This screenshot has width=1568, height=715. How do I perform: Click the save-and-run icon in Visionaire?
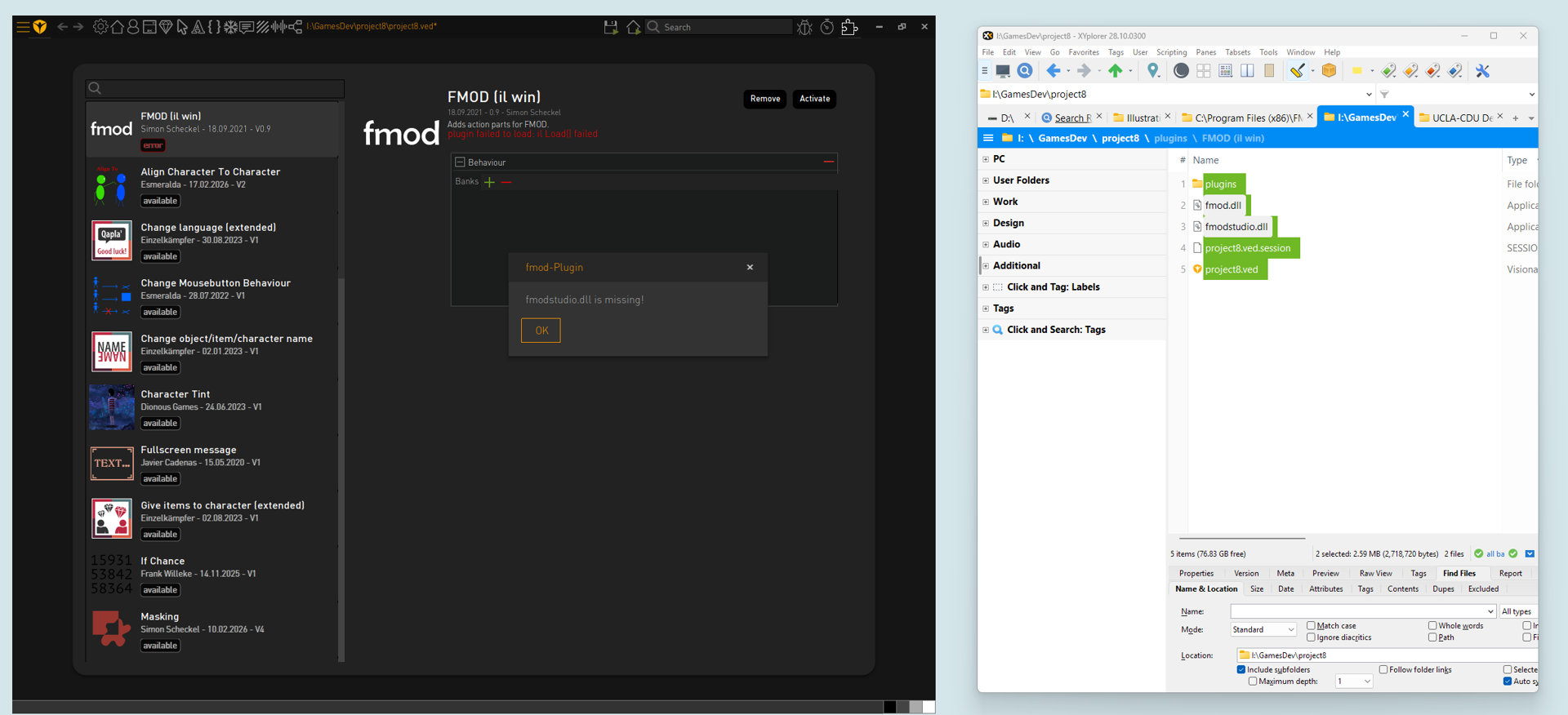point(611,27)
